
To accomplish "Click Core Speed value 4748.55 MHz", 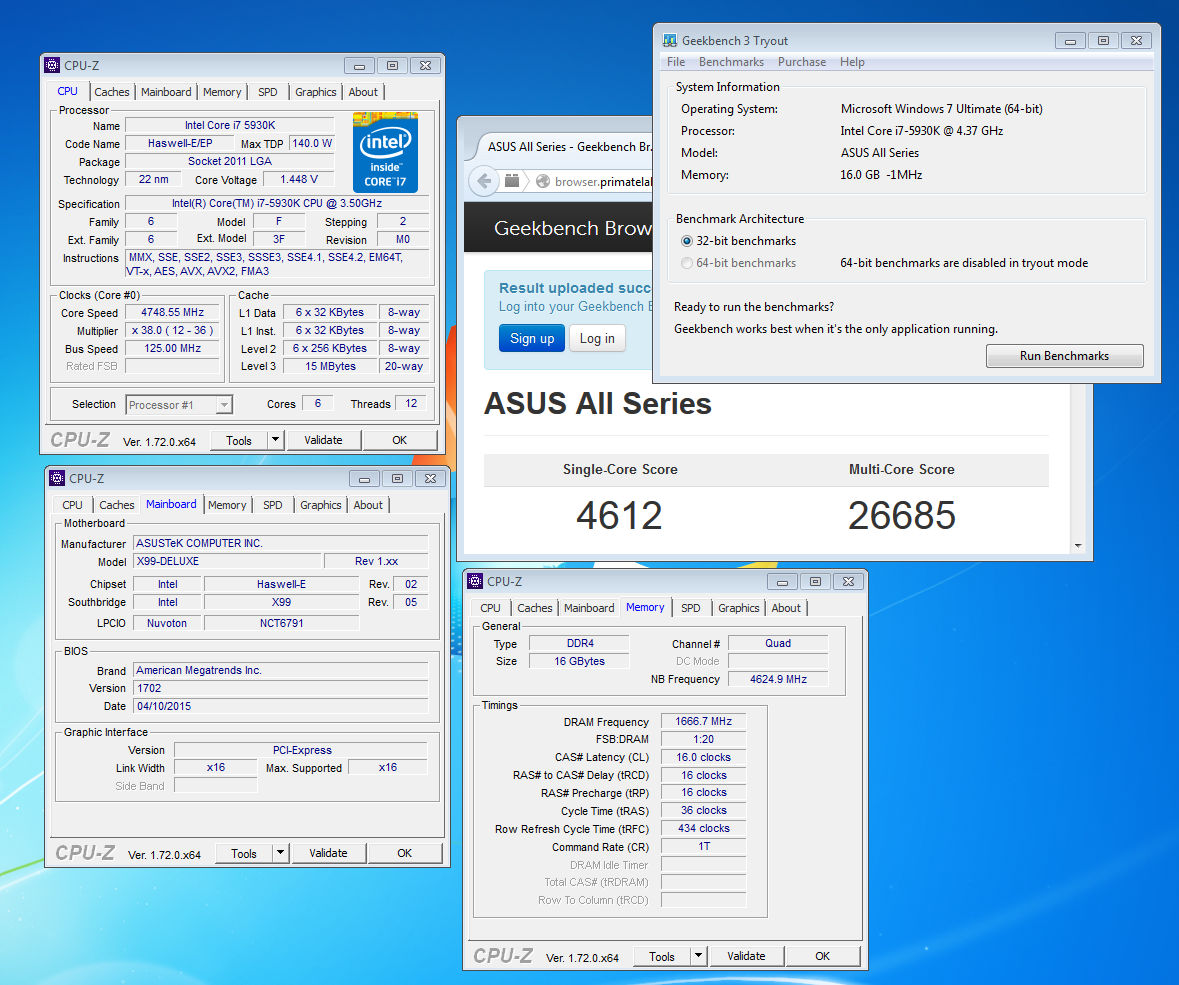I will 172,312.
